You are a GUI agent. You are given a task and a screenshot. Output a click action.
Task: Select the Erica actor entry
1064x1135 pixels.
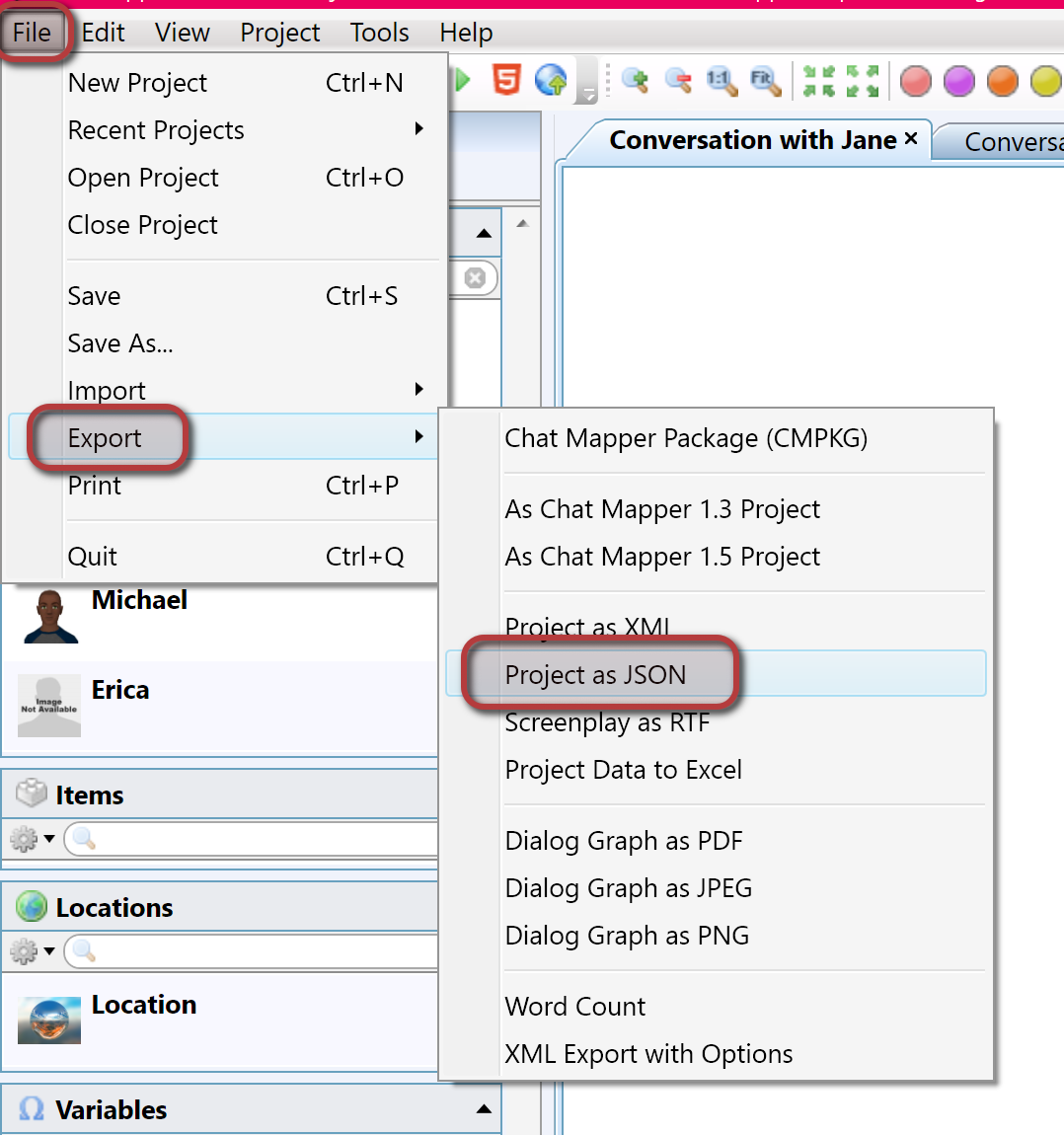217,706
